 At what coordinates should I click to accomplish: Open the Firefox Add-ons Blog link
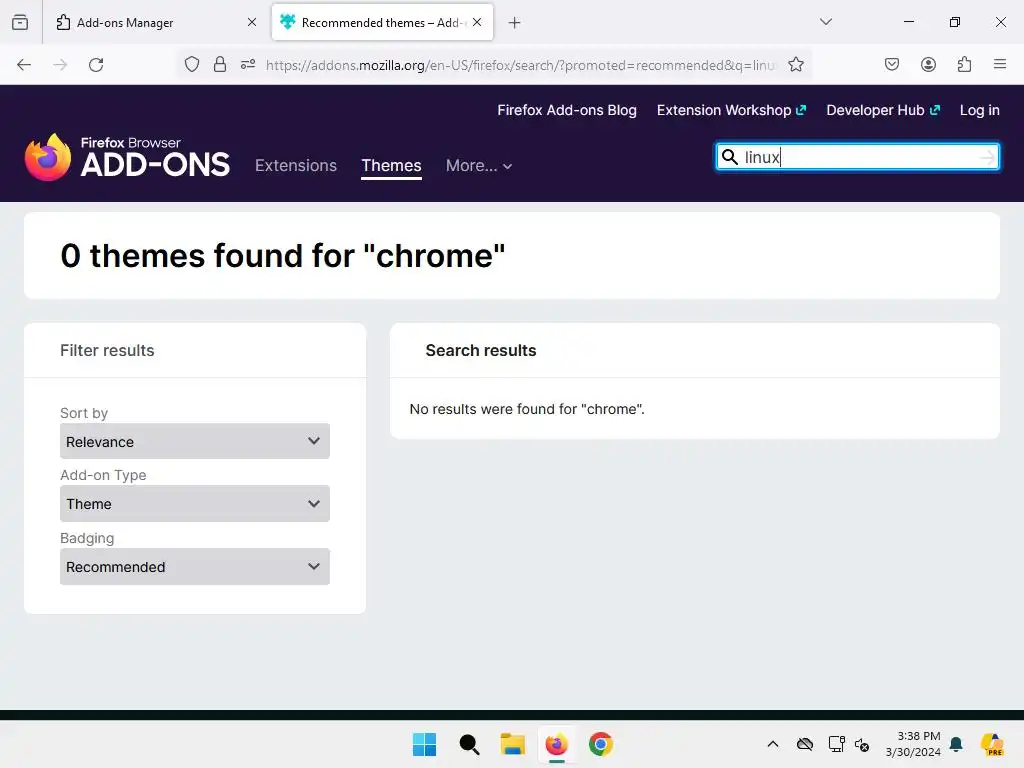(x=567, y=110)
